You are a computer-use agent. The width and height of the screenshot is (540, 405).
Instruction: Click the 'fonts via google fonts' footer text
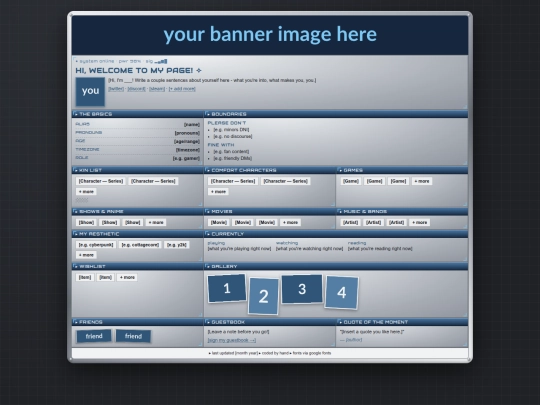(x=312, y=353)
